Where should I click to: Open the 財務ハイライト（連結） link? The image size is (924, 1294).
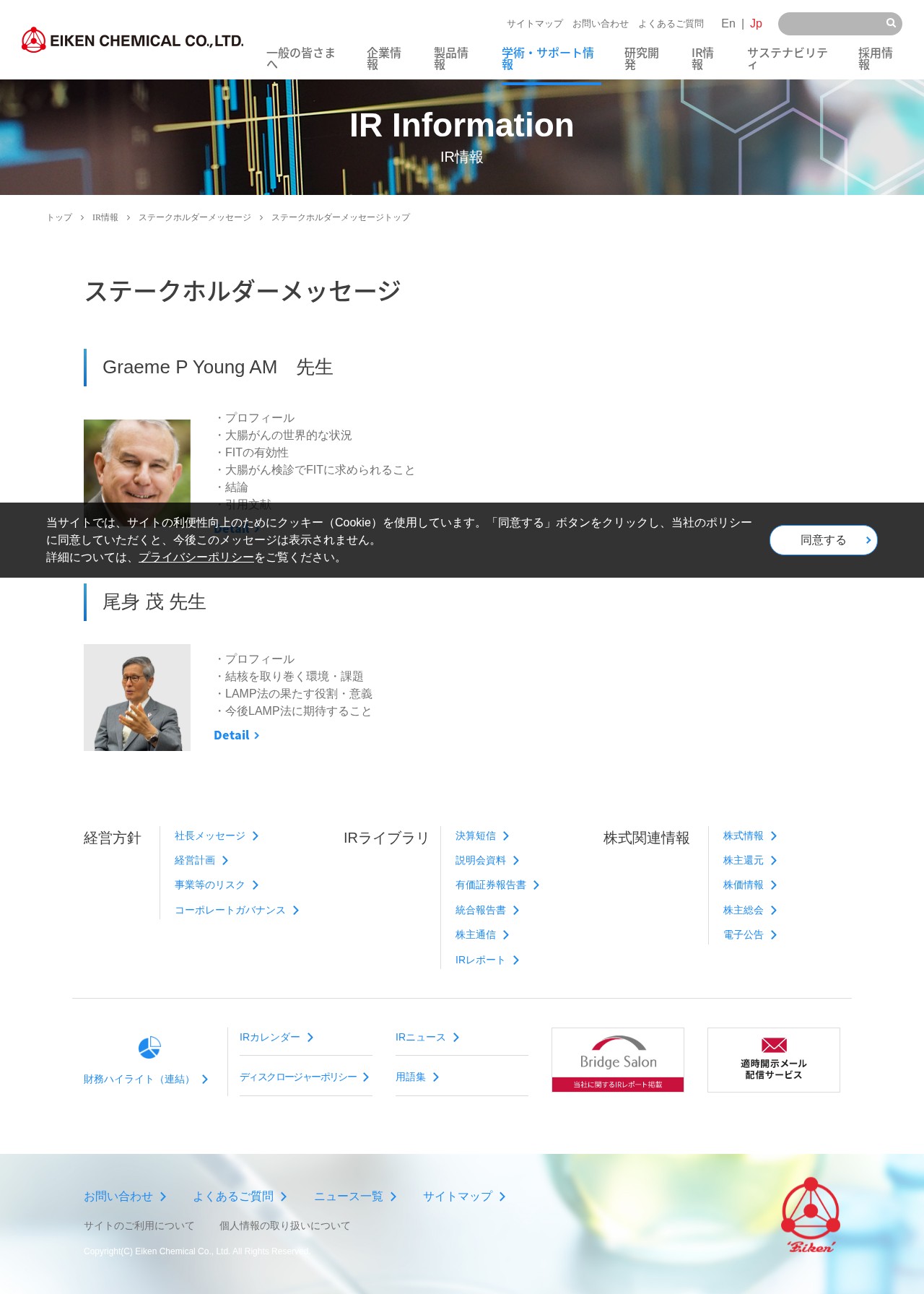146,1079
